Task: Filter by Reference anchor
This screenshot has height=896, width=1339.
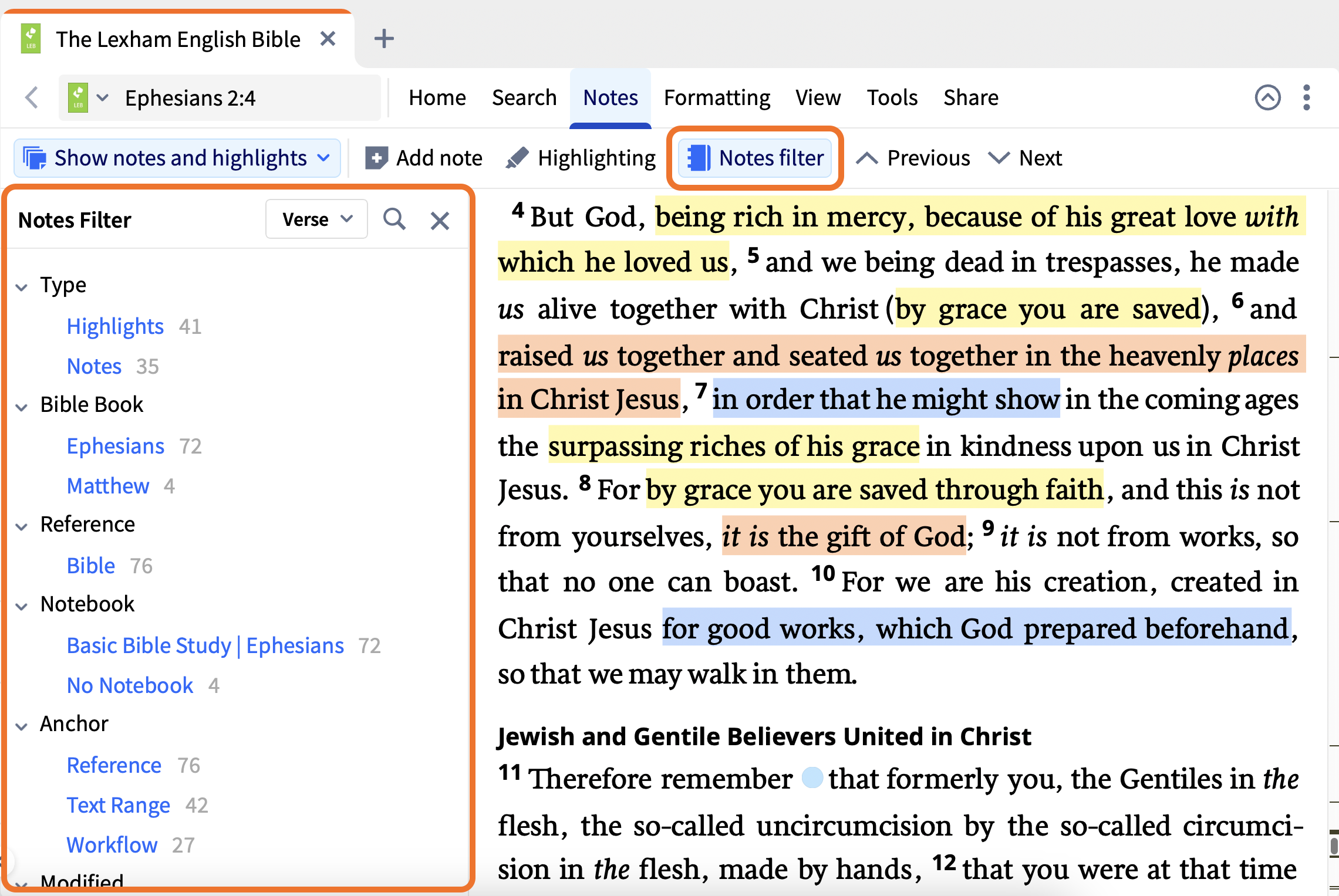Action: (114, 765)
